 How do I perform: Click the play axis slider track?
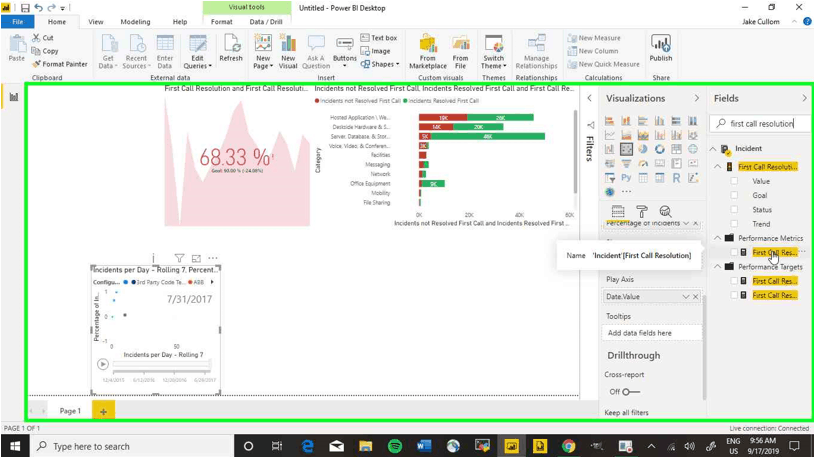[x=161, y=364]
